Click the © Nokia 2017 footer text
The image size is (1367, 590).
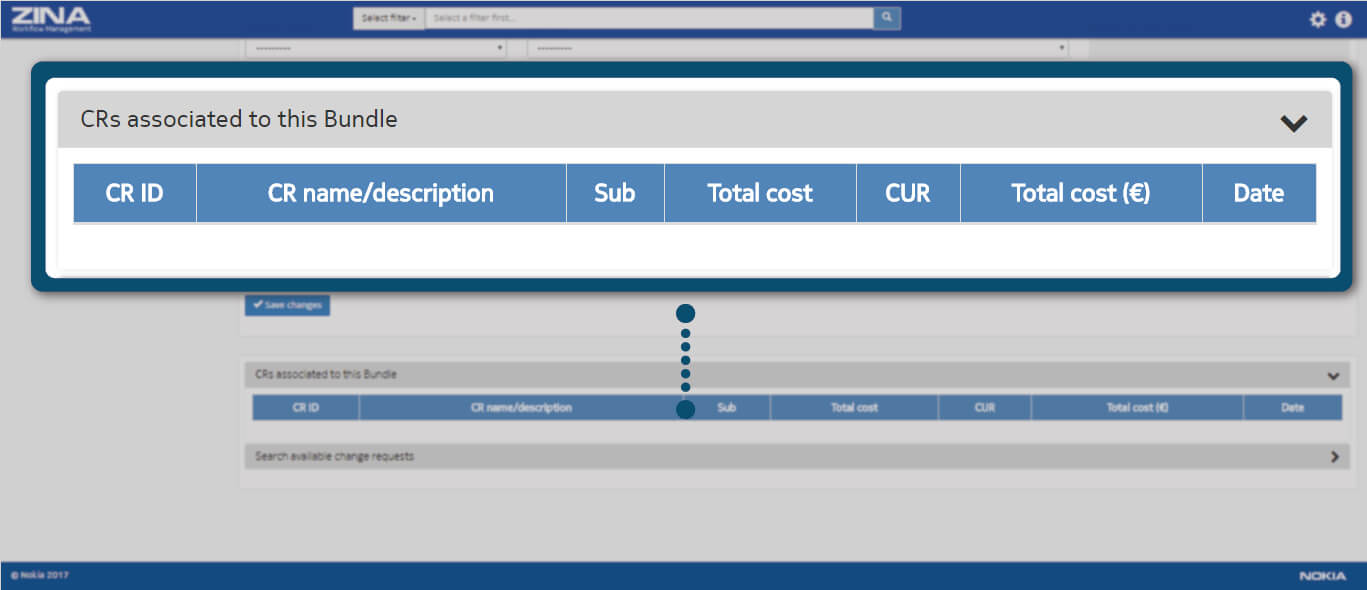tap(40, 575)
